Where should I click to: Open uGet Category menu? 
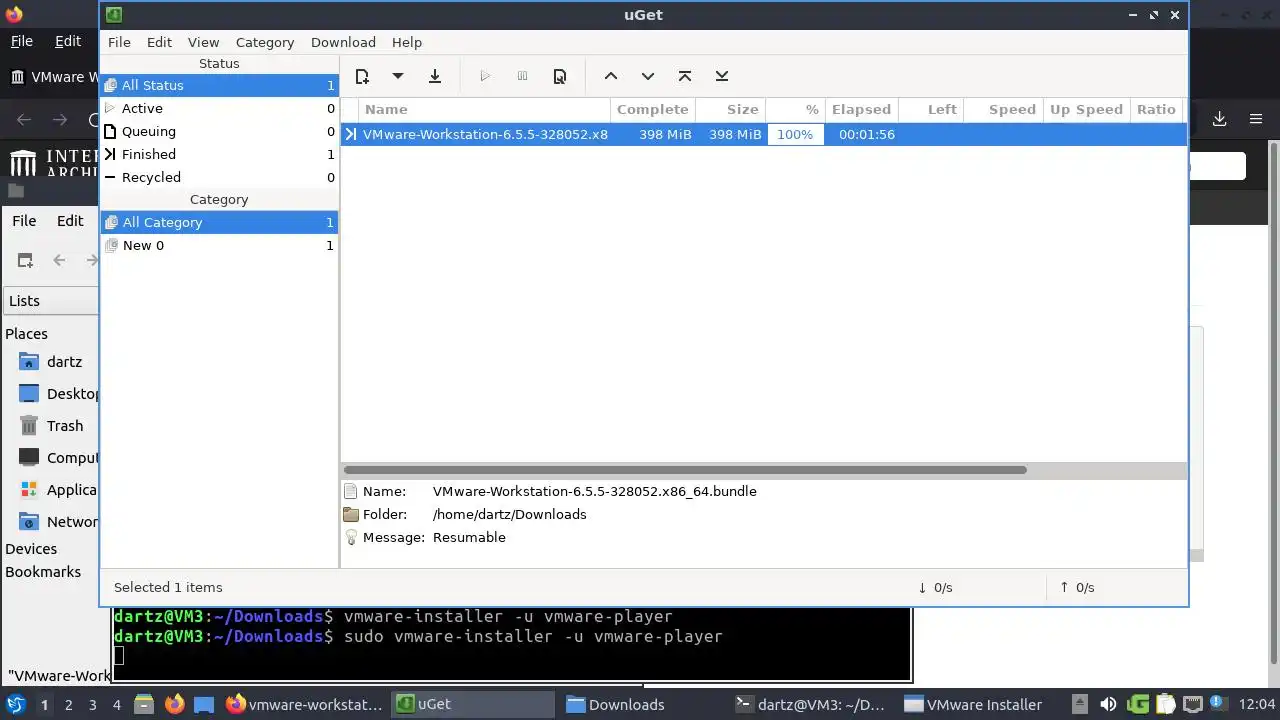pos(265,42)
